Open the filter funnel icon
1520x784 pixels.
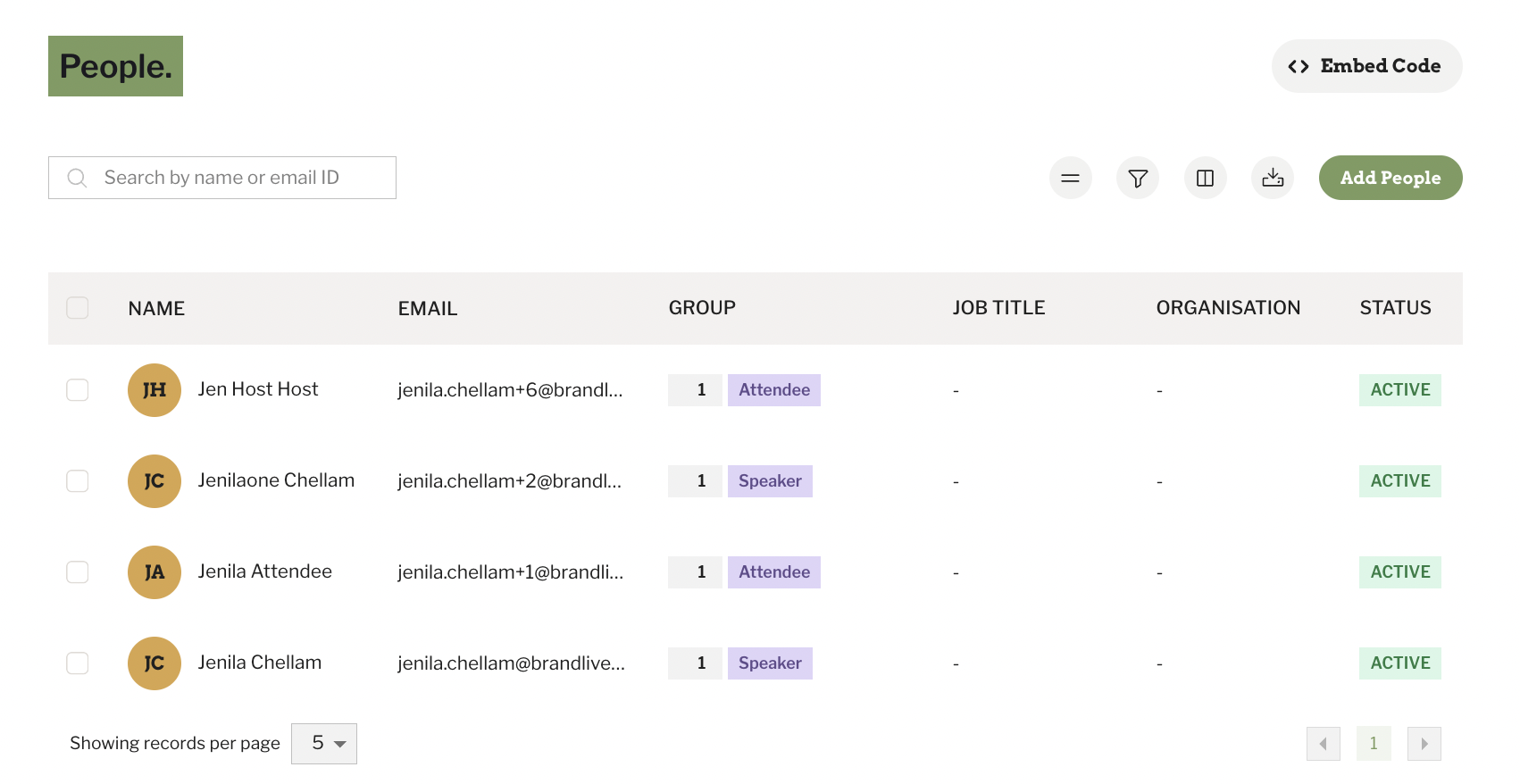(1138, 178)
